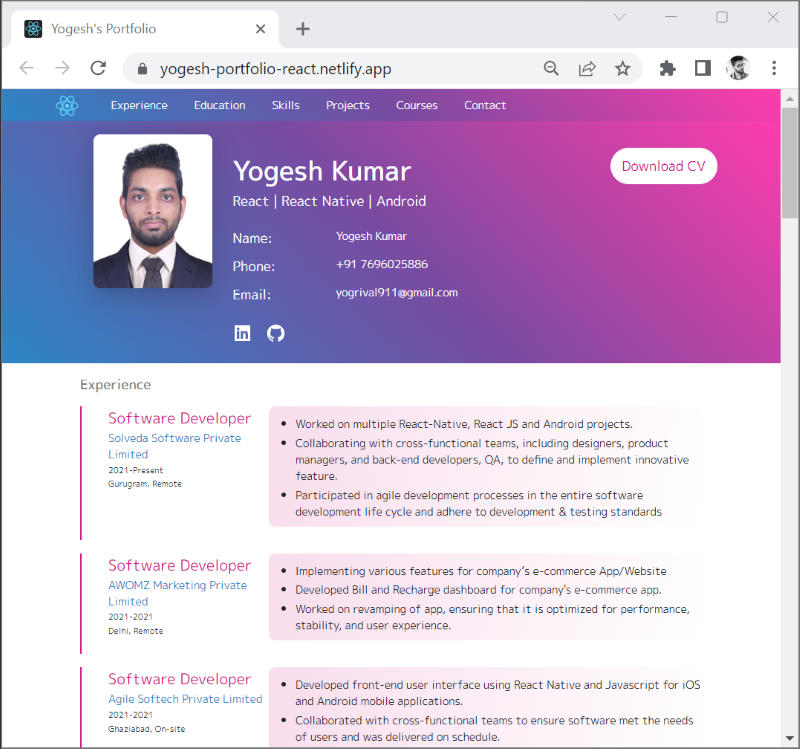800x749 pixels.
Task: Open Agile Softech Private Limited link
Action: tap(185, 699)
